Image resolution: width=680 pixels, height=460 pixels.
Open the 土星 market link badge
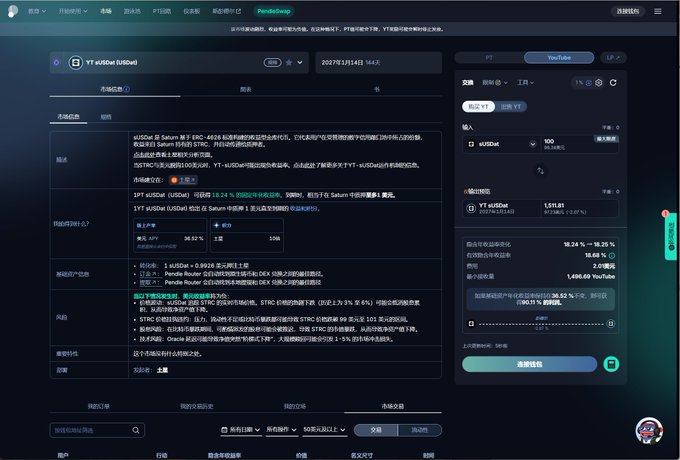coord(184,179)
